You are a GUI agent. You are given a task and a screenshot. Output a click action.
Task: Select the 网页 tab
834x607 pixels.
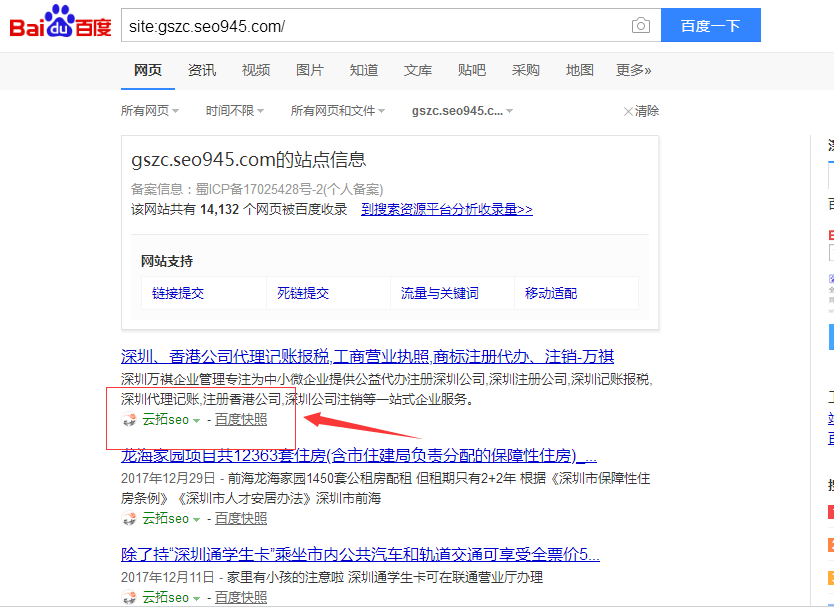coord(147,70)
